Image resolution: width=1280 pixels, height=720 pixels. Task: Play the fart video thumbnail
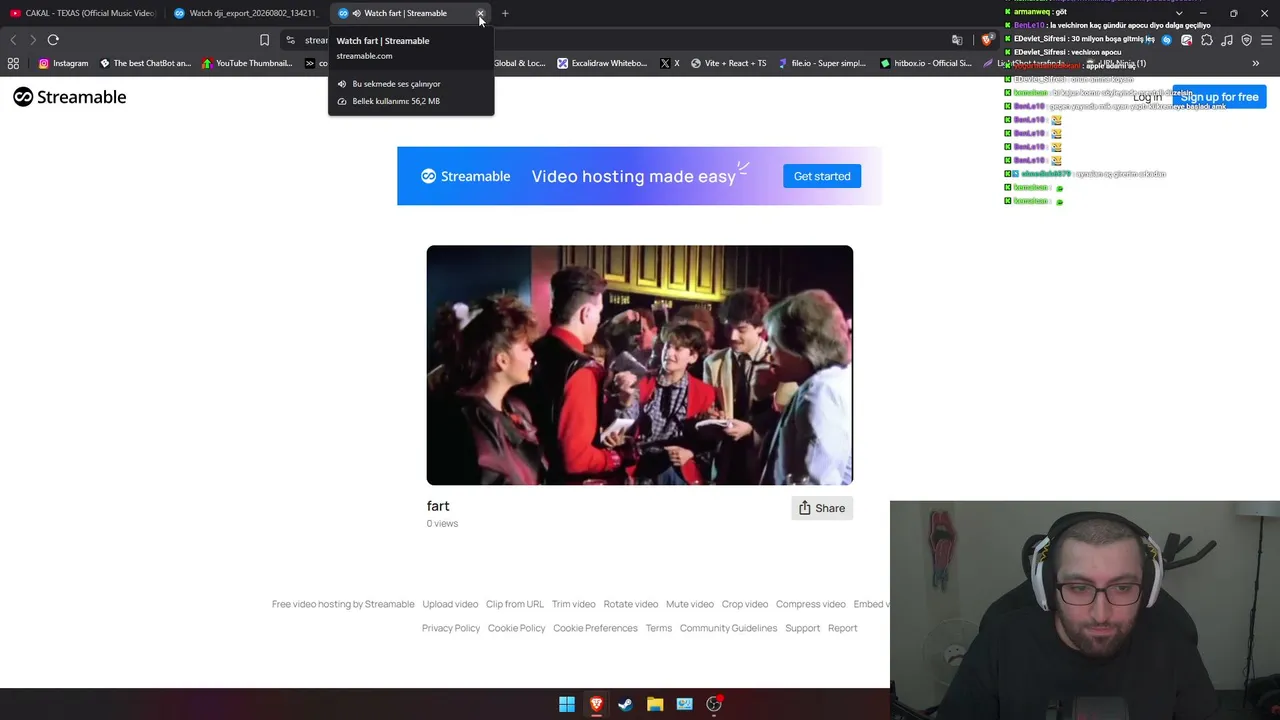point(640,365)
